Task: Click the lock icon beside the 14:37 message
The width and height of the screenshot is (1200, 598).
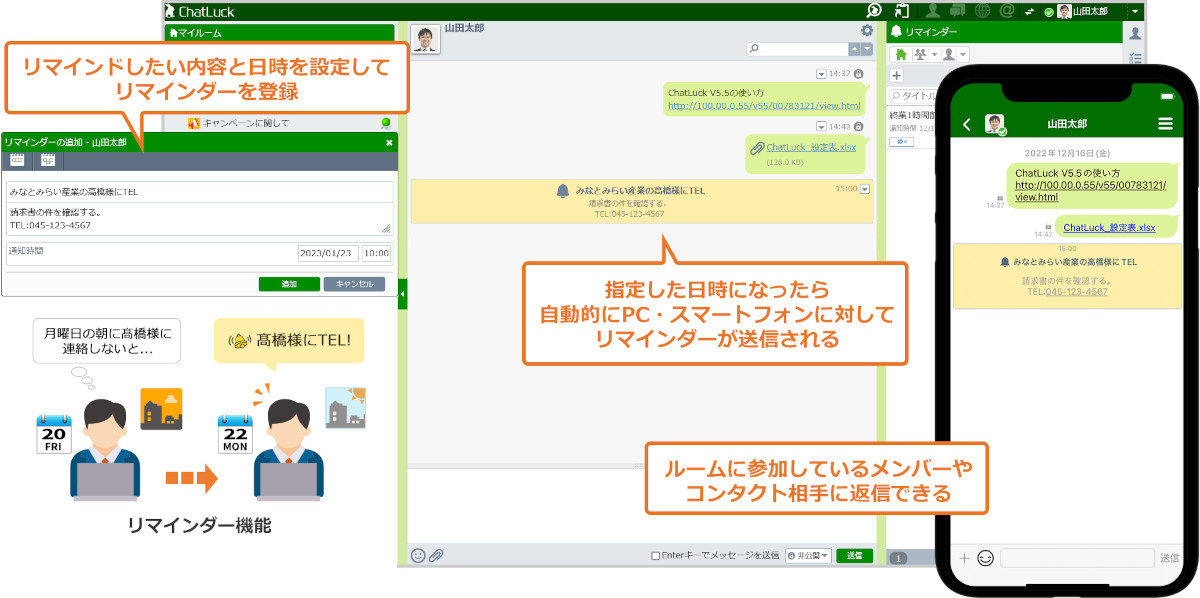Action: (x=857, y=74)
